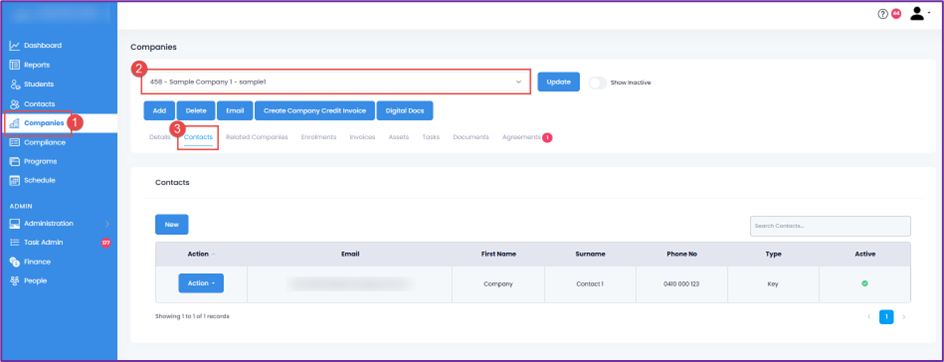Click the Reports sidebar icon
The width and height of the screenshot is (944, 362).
tap(15, 65)
